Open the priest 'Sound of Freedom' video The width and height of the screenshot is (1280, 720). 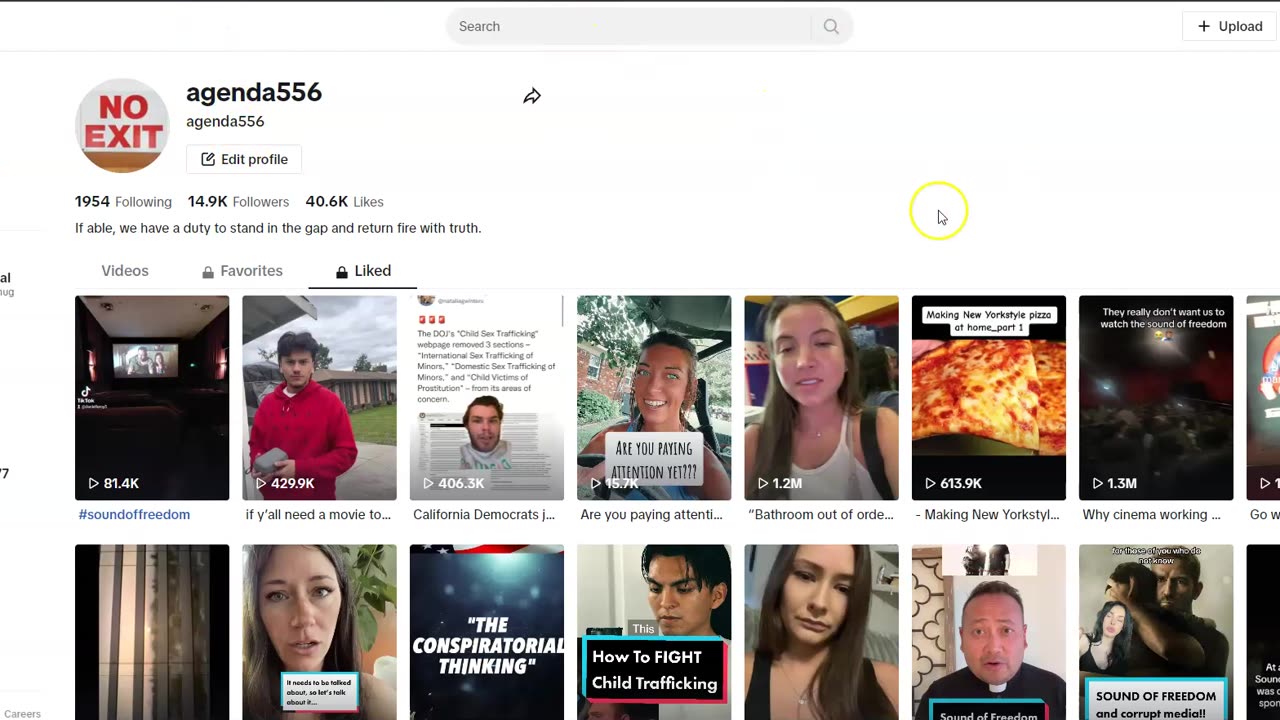989,632
